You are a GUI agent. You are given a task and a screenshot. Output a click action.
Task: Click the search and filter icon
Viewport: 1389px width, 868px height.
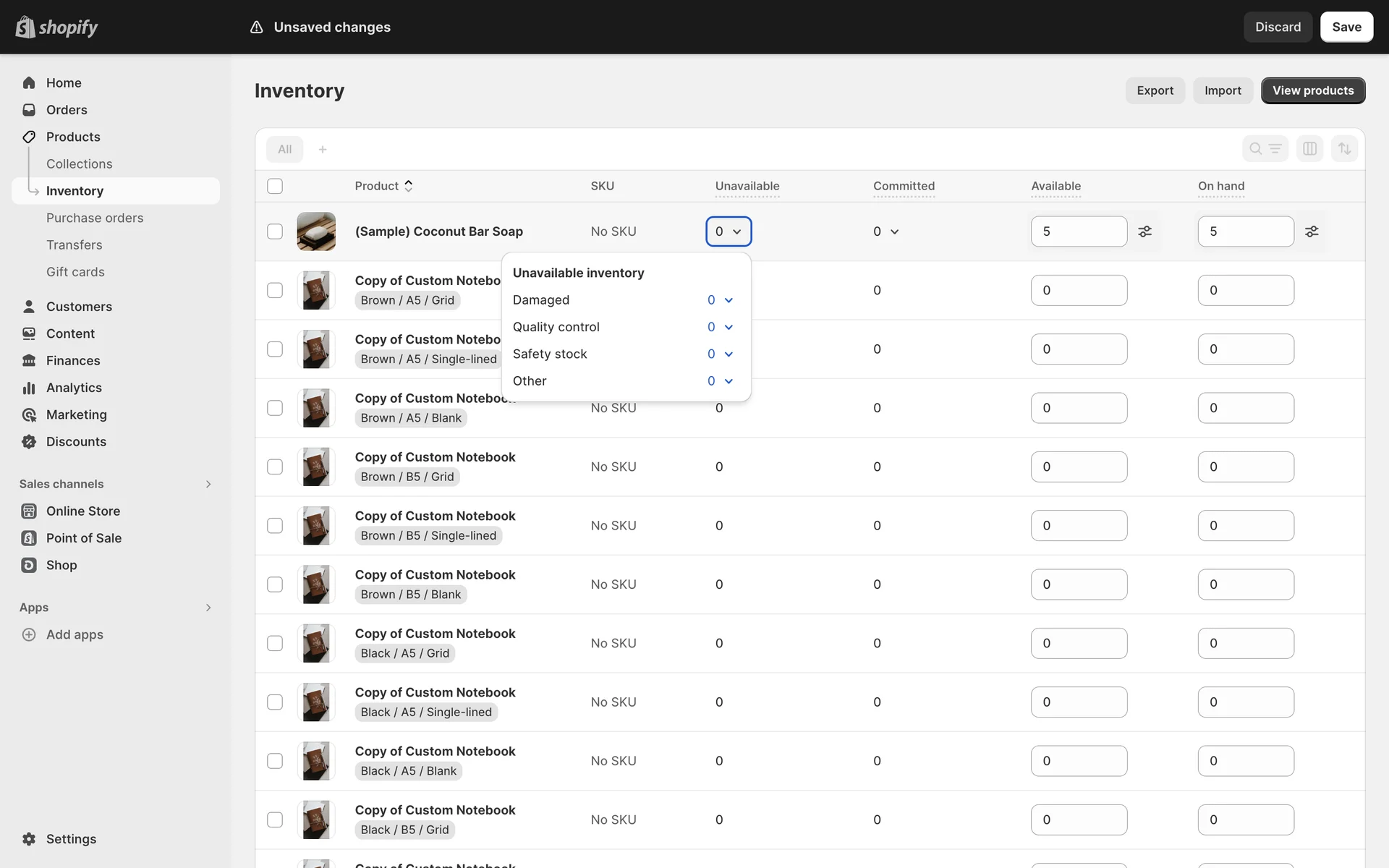[x=1265, y=149]
